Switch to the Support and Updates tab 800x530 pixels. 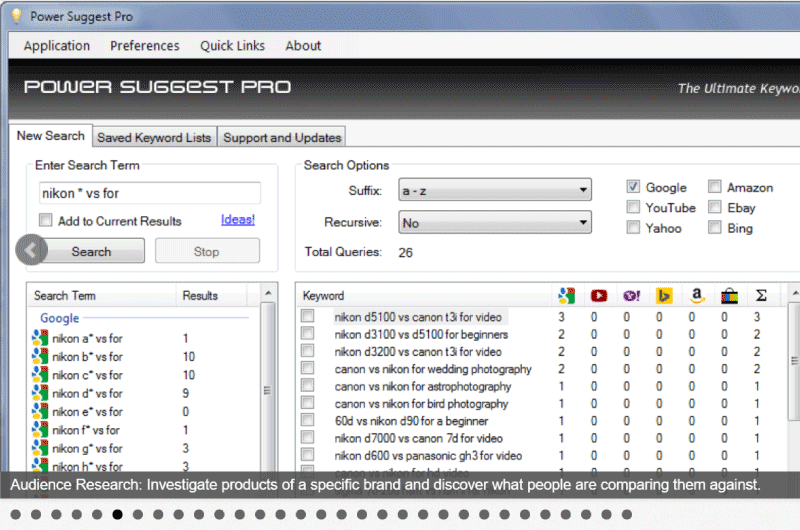pyautogui.click(x=282, y=137)
